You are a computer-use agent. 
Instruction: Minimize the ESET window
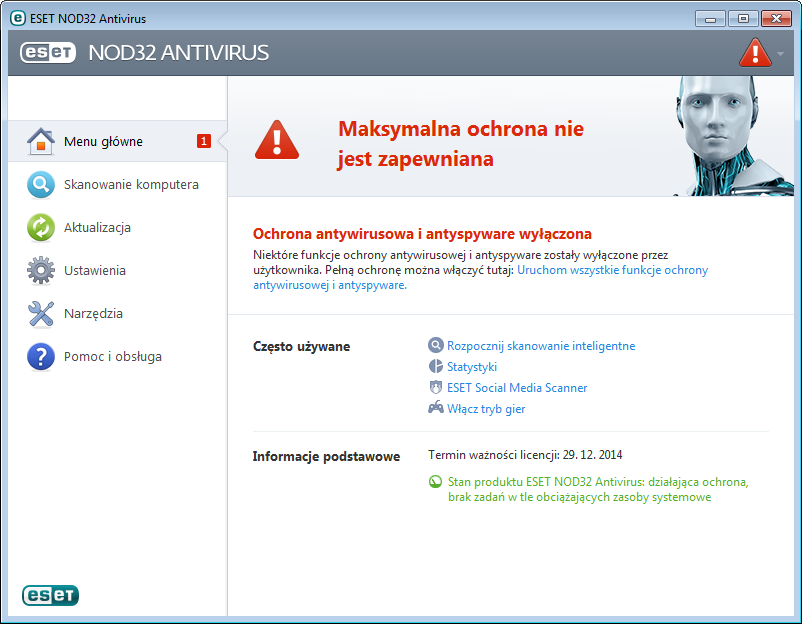(710, 19)
